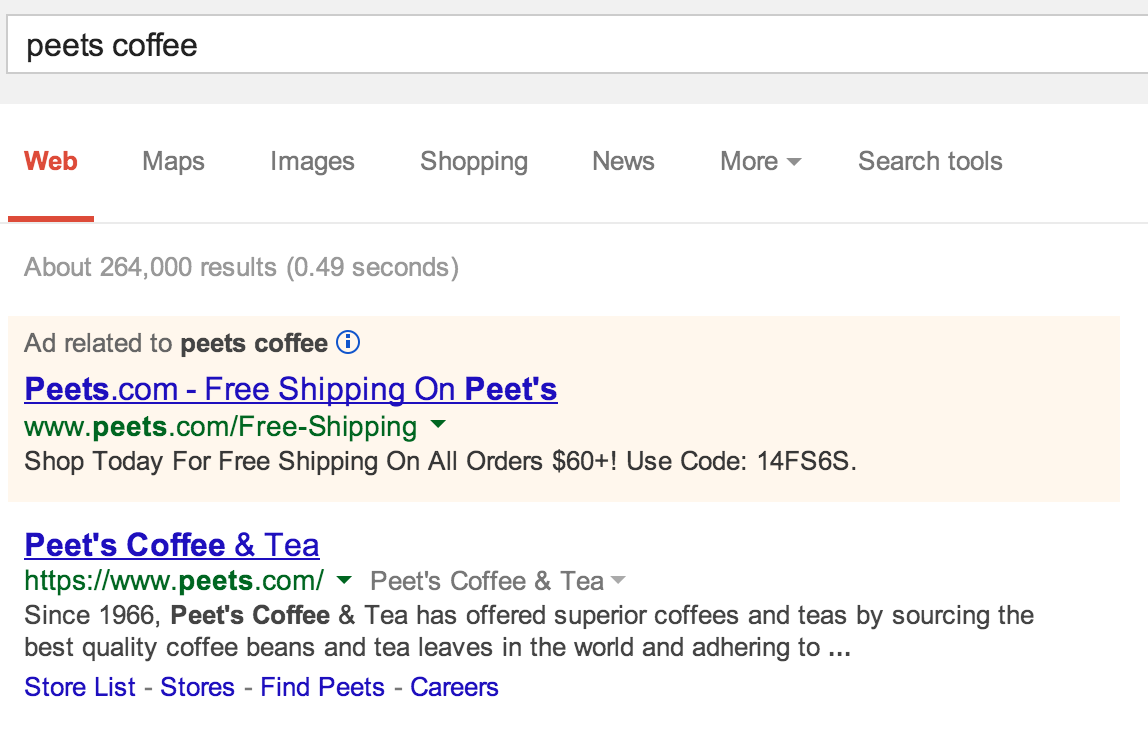Open the More search options menu
The image size is (1148, 744).
[760, 161]
